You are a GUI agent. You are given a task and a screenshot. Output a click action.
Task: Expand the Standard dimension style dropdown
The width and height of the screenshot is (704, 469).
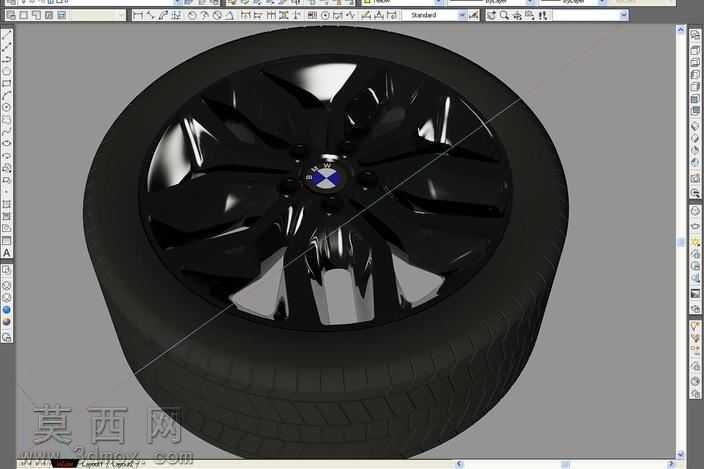pyautogui.click(x=462, y=16)
